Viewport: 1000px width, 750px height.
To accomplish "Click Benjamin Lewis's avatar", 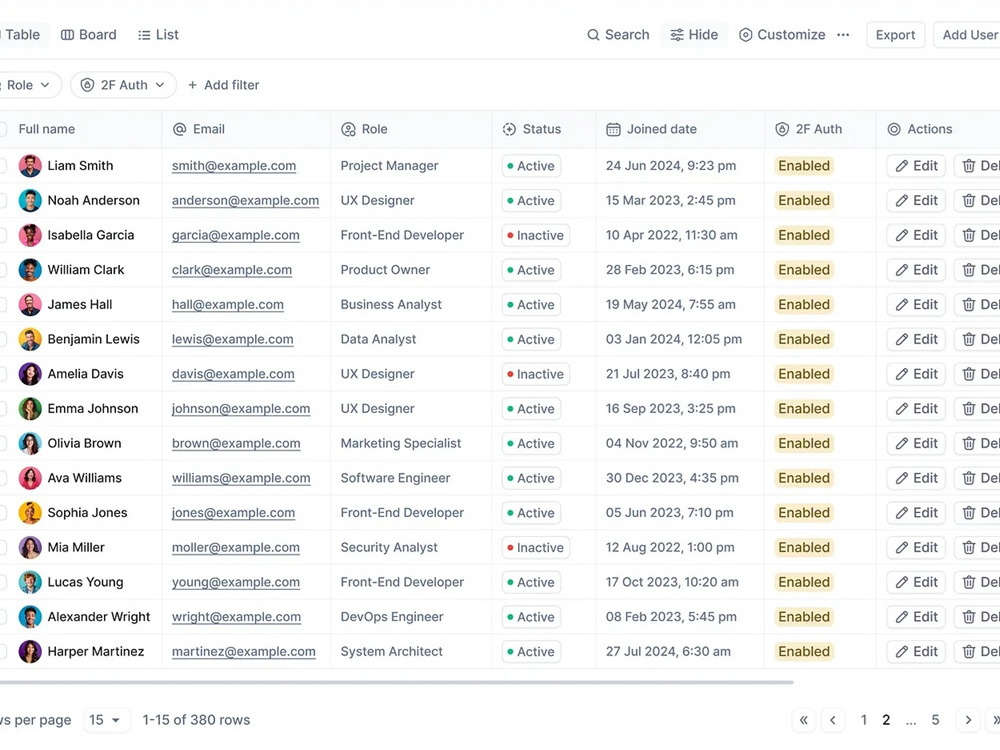I will click(30, 339).
